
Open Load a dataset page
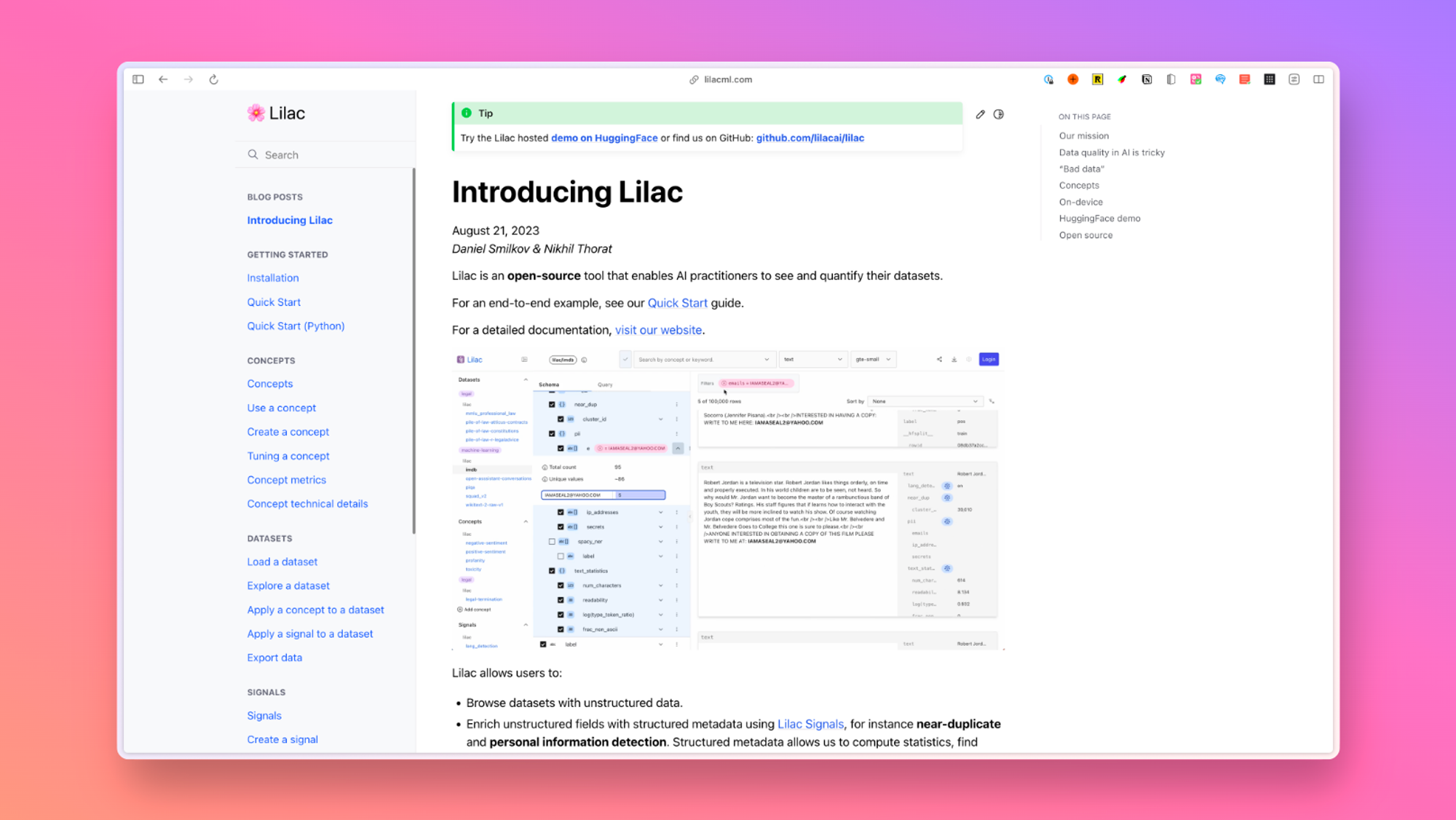282,562
